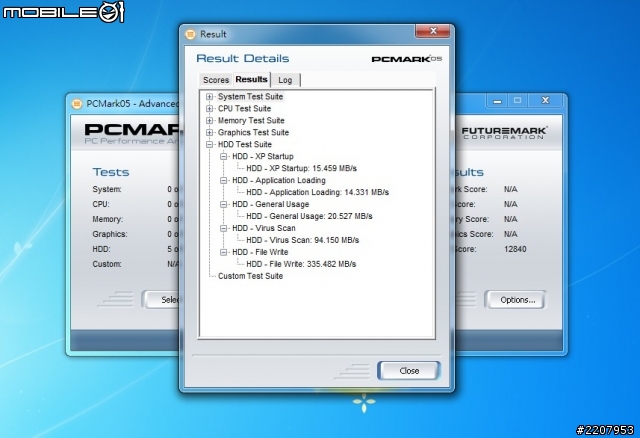
Task: Collapse the HDD - Virus Scan node
Action: (x=224, y=228)
